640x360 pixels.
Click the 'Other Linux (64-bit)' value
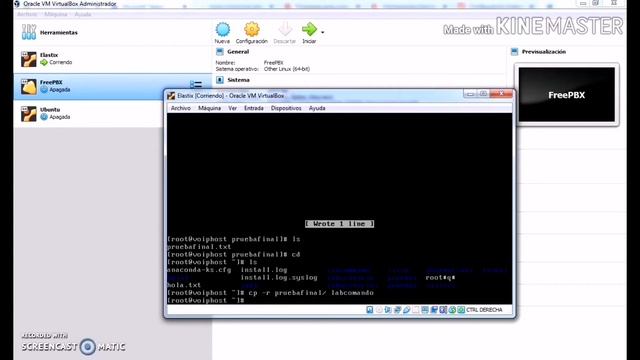tap(287, 69)
